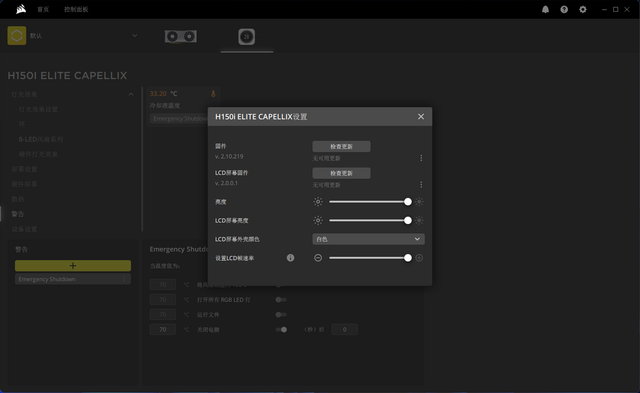Image resolution: width=640 pixels, height=393 pixels.
Task: Go to the 首页 home tab
Action: (43, 9)
